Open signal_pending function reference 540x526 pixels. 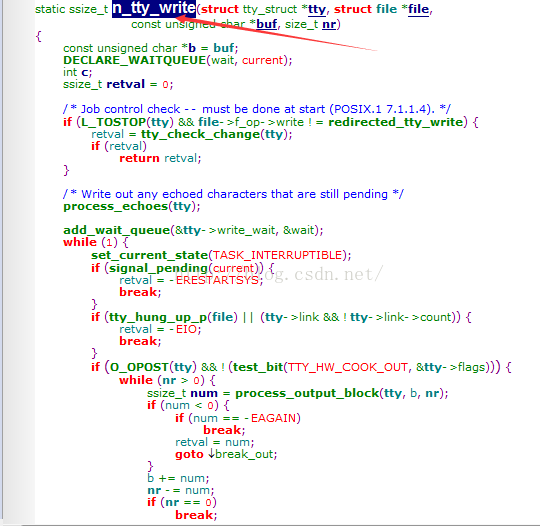[158, 268]
